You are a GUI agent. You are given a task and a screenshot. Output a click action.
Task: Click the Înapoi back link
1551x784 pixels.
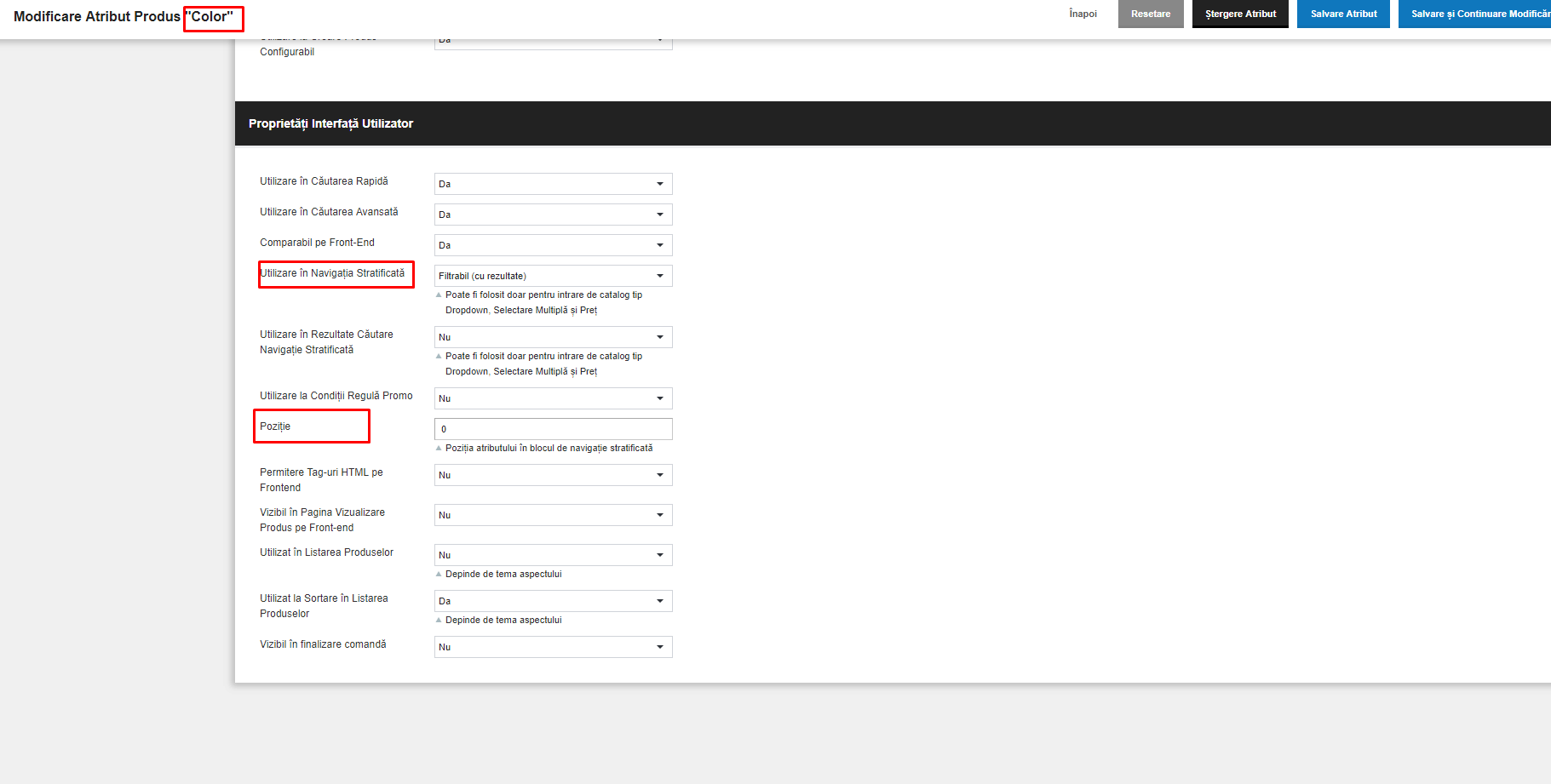coord(1083,14)
